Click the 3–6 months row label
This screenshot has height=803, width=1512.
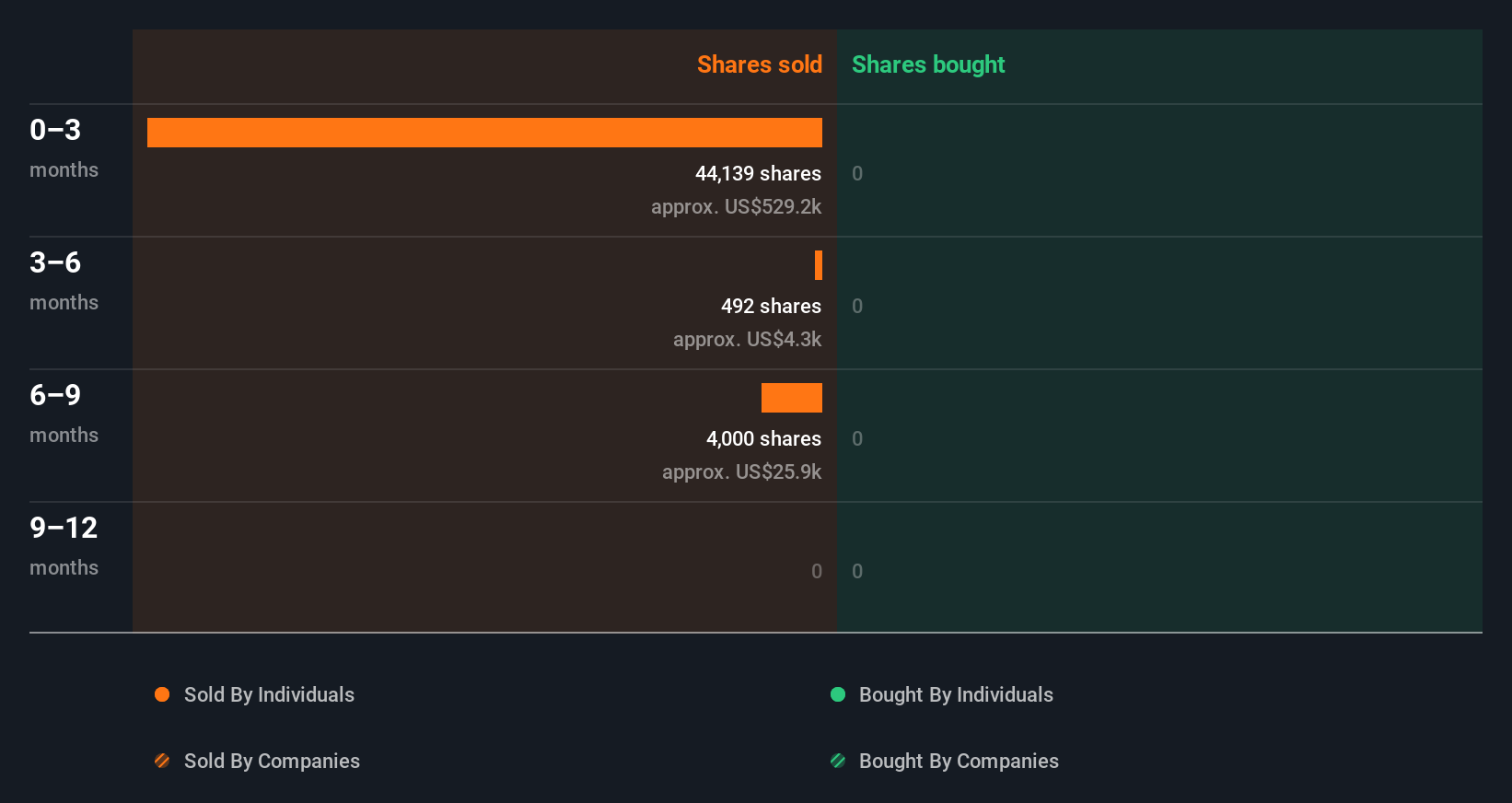64,280
